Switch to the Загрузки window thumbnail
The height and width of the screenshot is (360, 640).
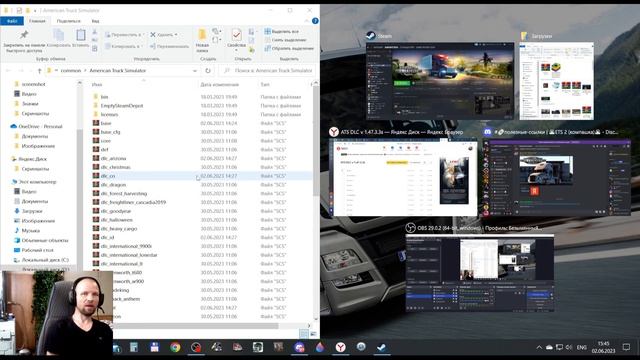coord(556,81)
